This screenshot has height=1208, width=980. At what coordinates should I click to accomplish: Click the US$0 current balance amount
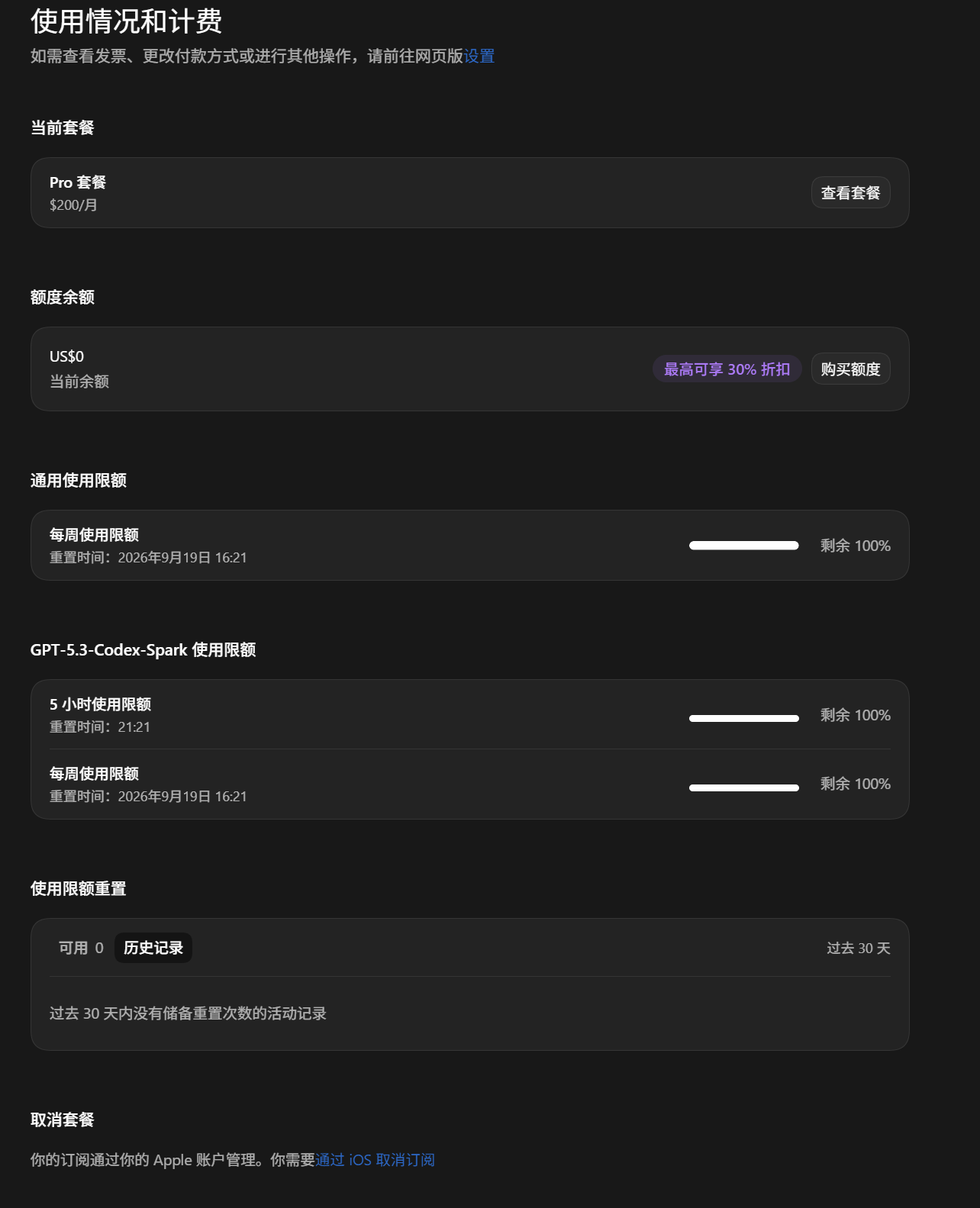click(67, 356)
